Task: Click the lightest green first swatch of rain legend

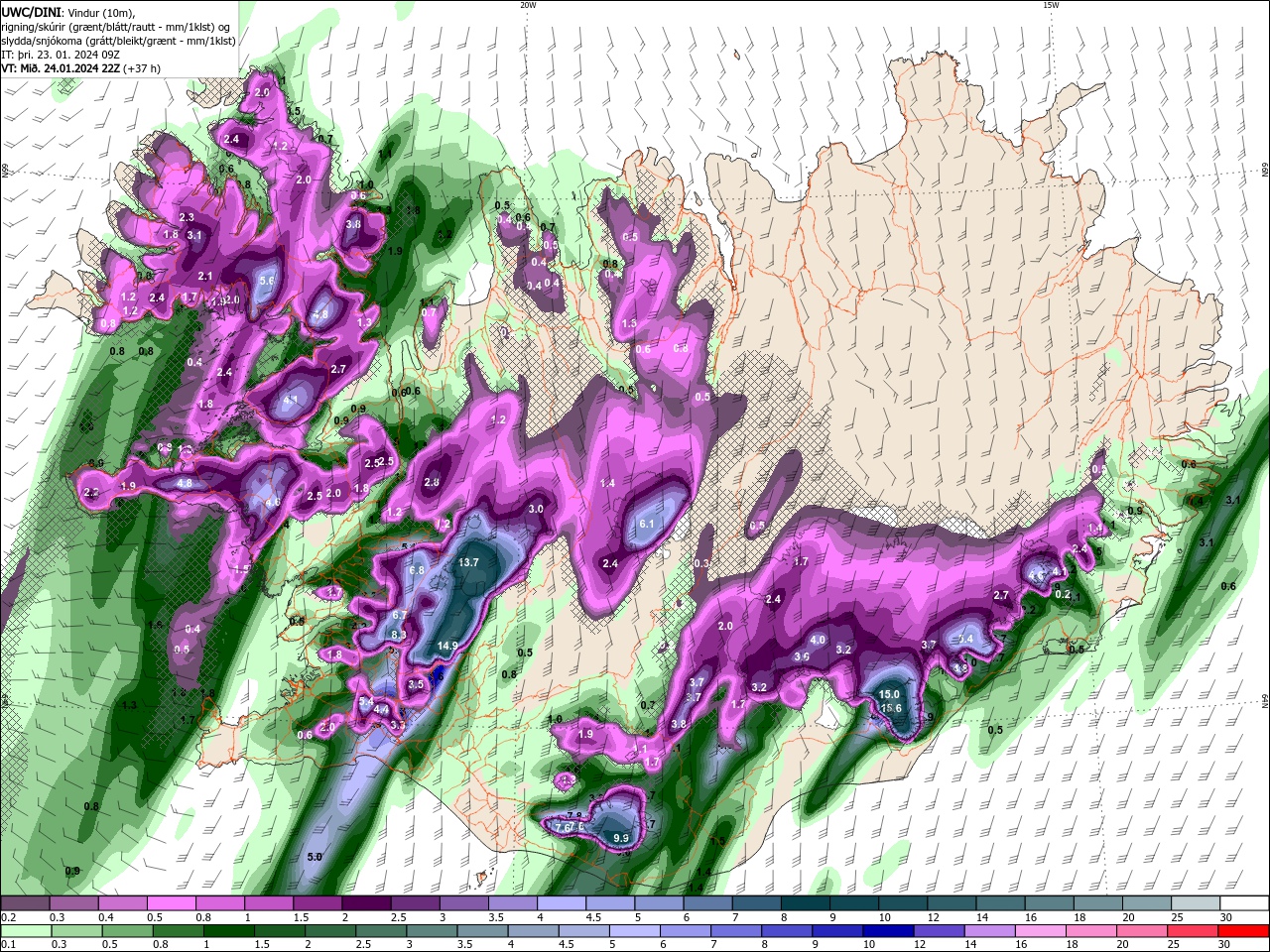Action: (x=25, y=931)
